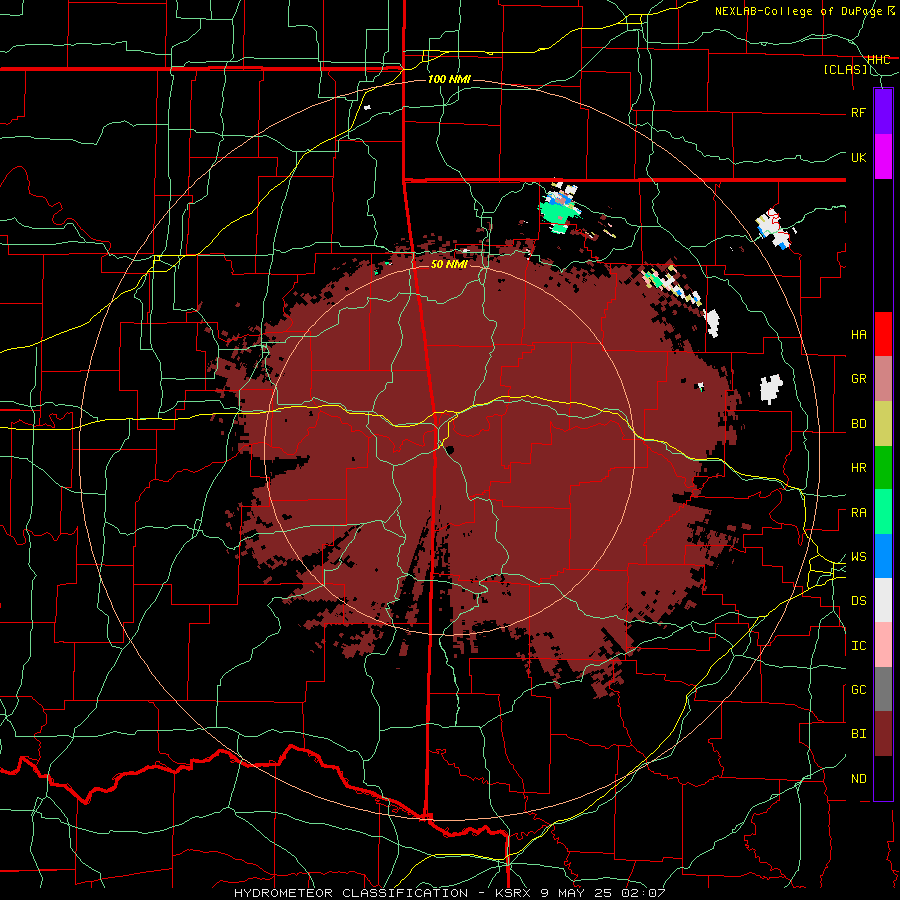Click the BI legend label
This screenshot has height=900, width=900.
pyautogui.click(x=859, y=734)
